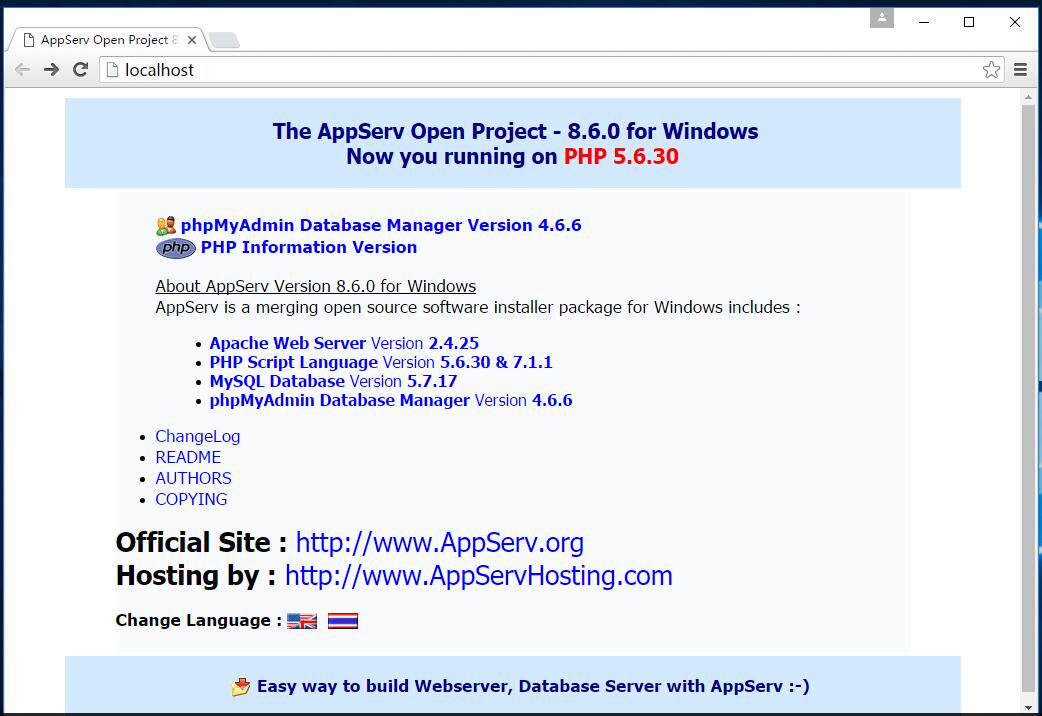Open the ChangeLog link
The height and width of the screenshot is (716, 1042).
197,436
